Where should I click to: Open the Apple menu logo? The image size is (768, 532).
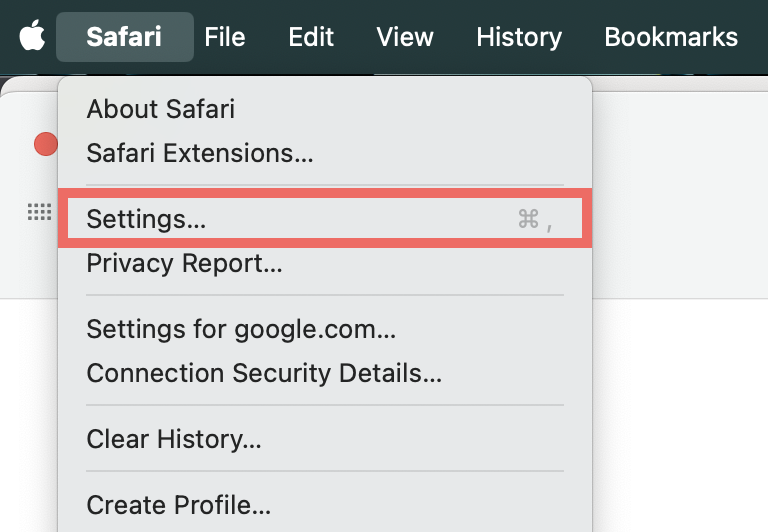(x=32, y=38)
